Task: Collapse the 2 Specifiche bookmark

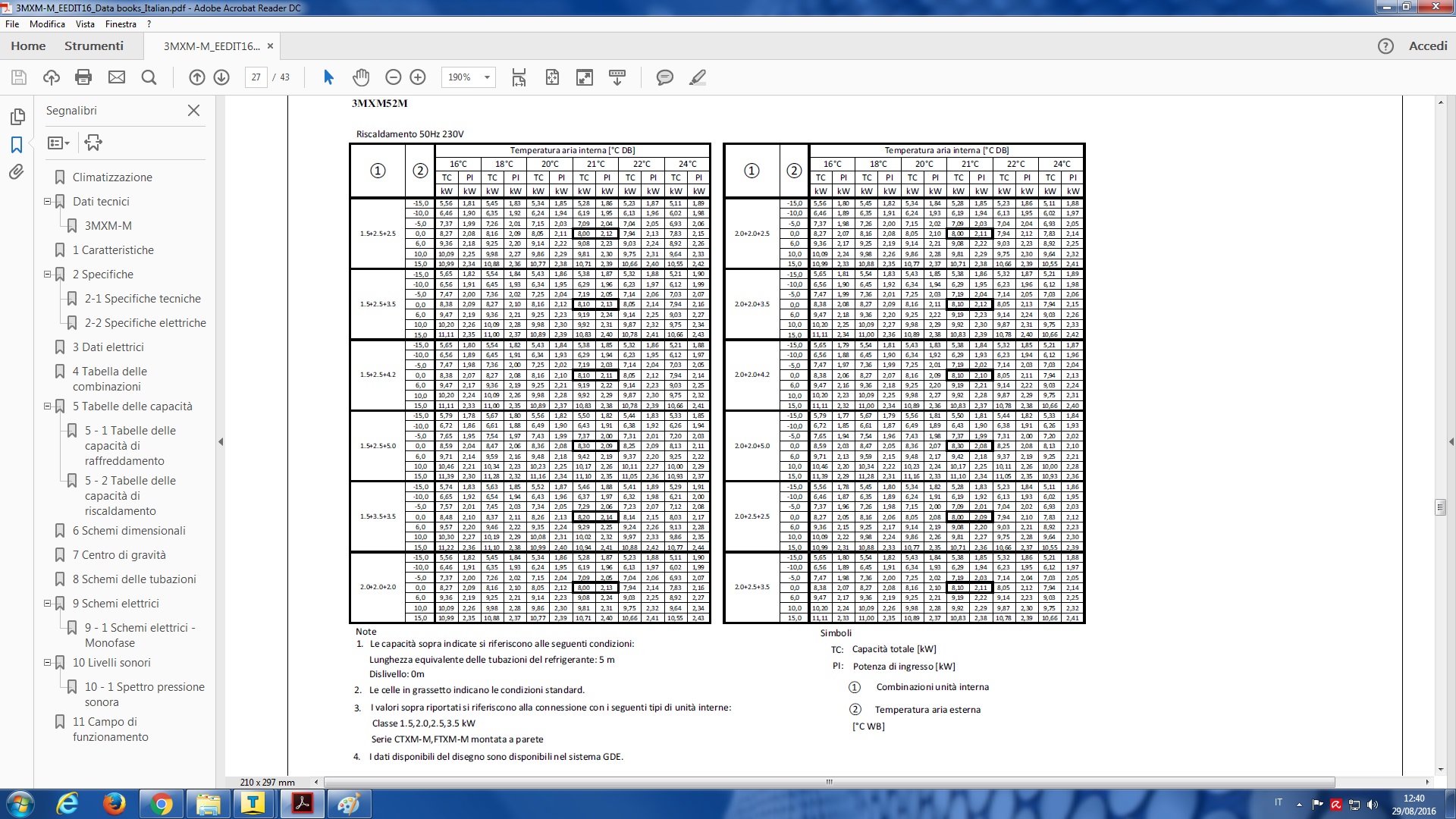Action: click(47, 275)
